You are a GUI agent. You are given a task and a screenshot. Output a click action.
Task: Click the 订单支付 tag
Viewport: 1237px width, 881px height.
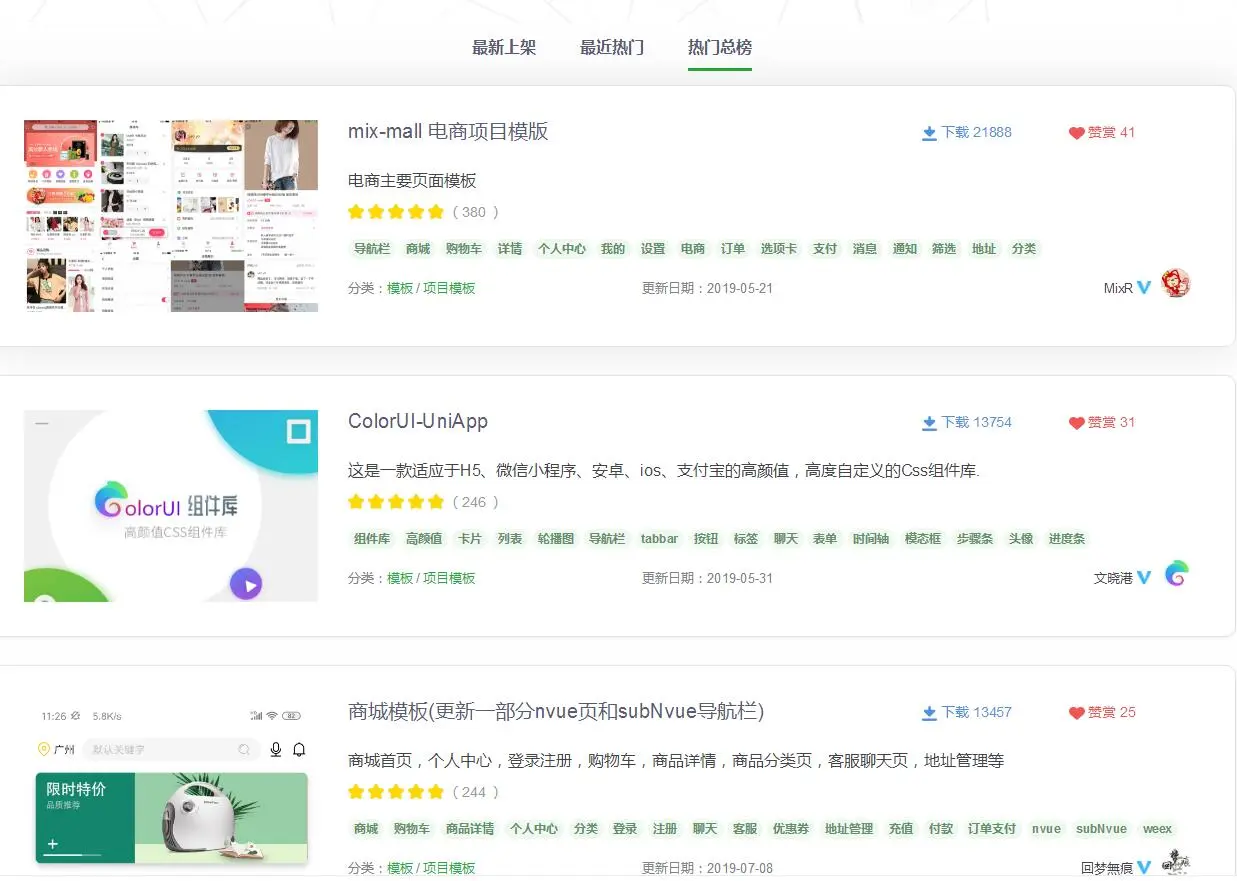pos(992,829)
